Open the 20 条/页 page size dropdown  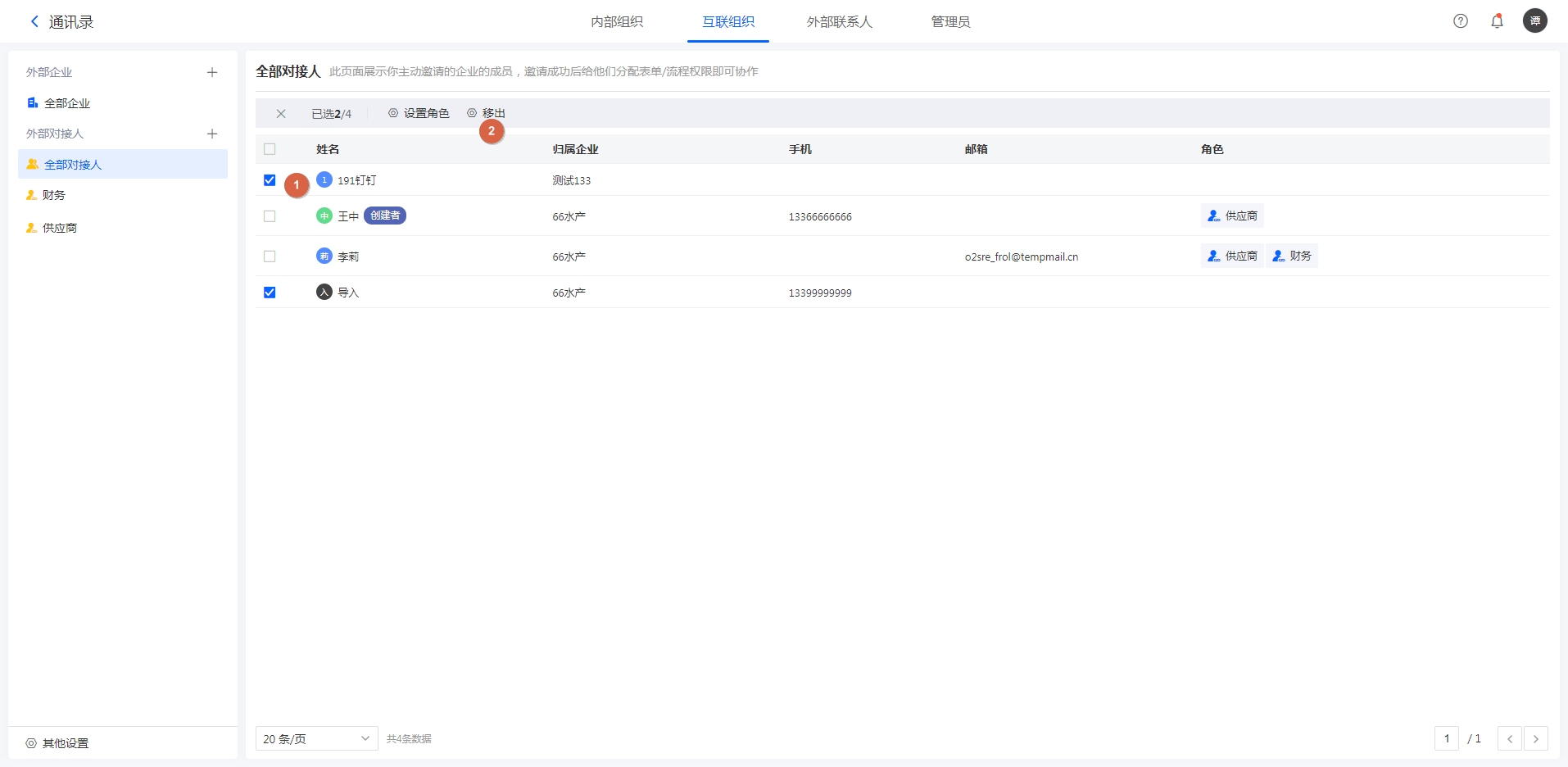(x=316, y=738)
